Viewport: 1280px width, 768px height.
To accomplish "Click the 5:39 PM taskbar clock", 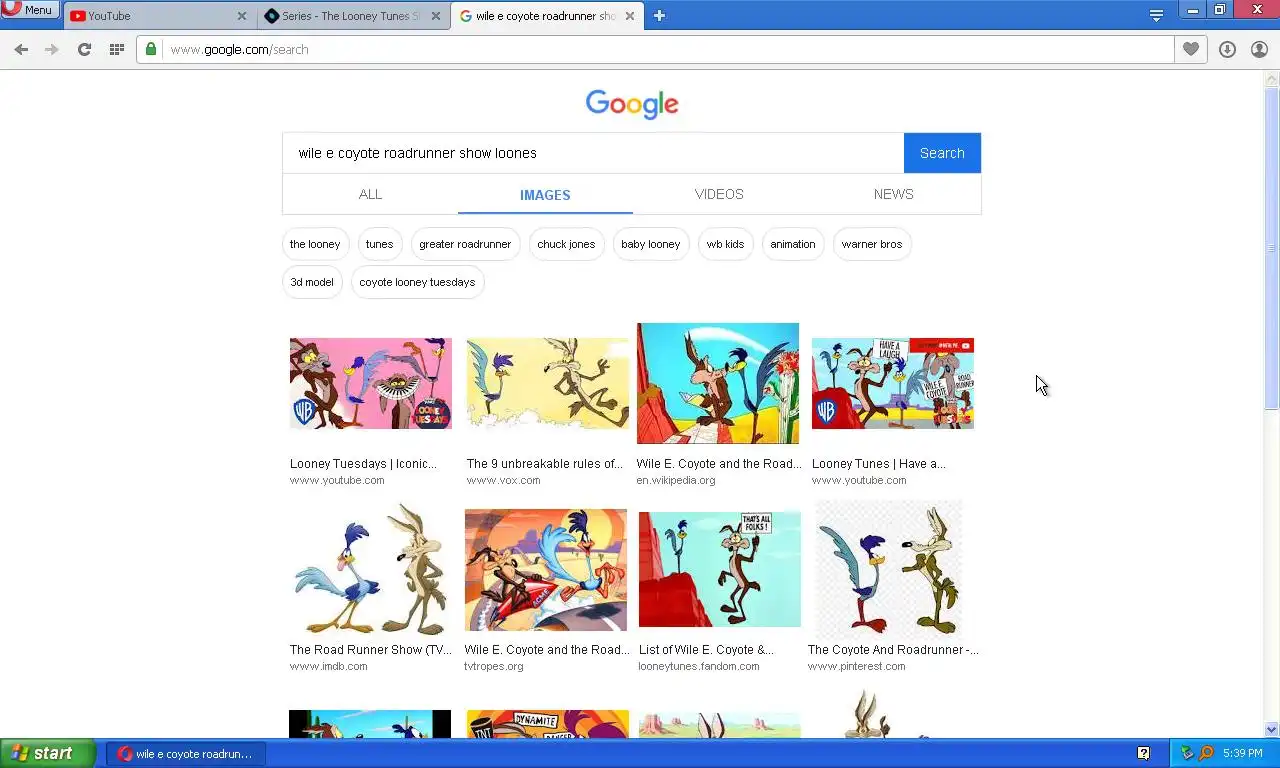I will click(1242, 753).
